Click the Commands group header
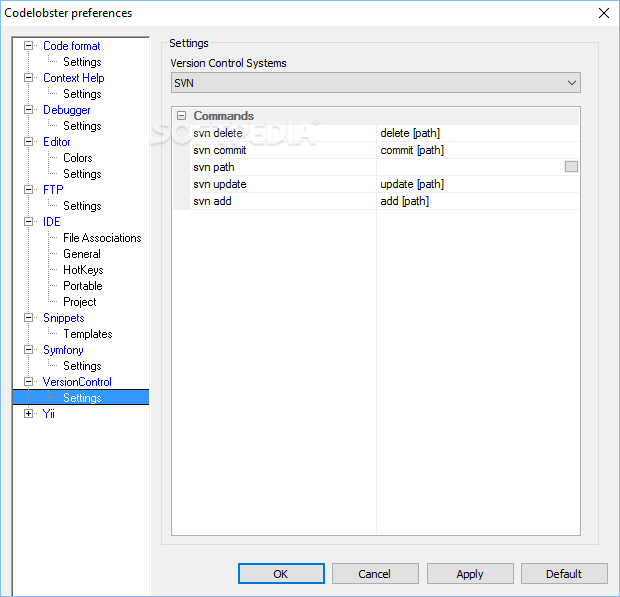 tap(223, 116)
